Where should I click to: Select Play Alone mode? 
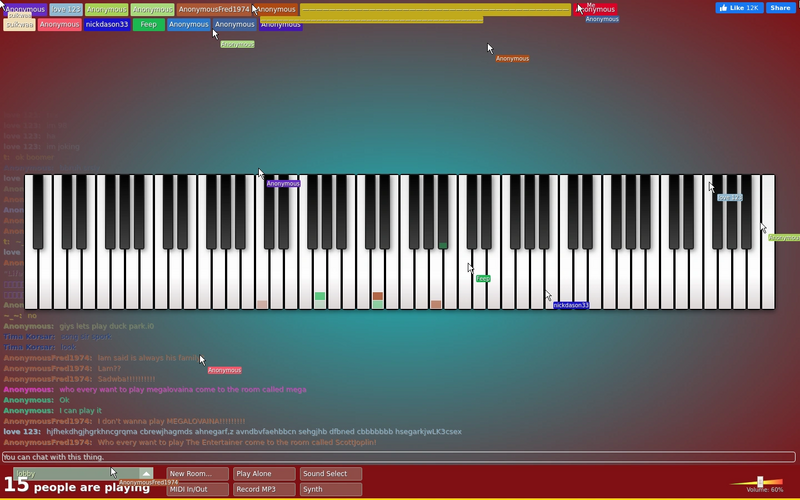coord(264,473)
